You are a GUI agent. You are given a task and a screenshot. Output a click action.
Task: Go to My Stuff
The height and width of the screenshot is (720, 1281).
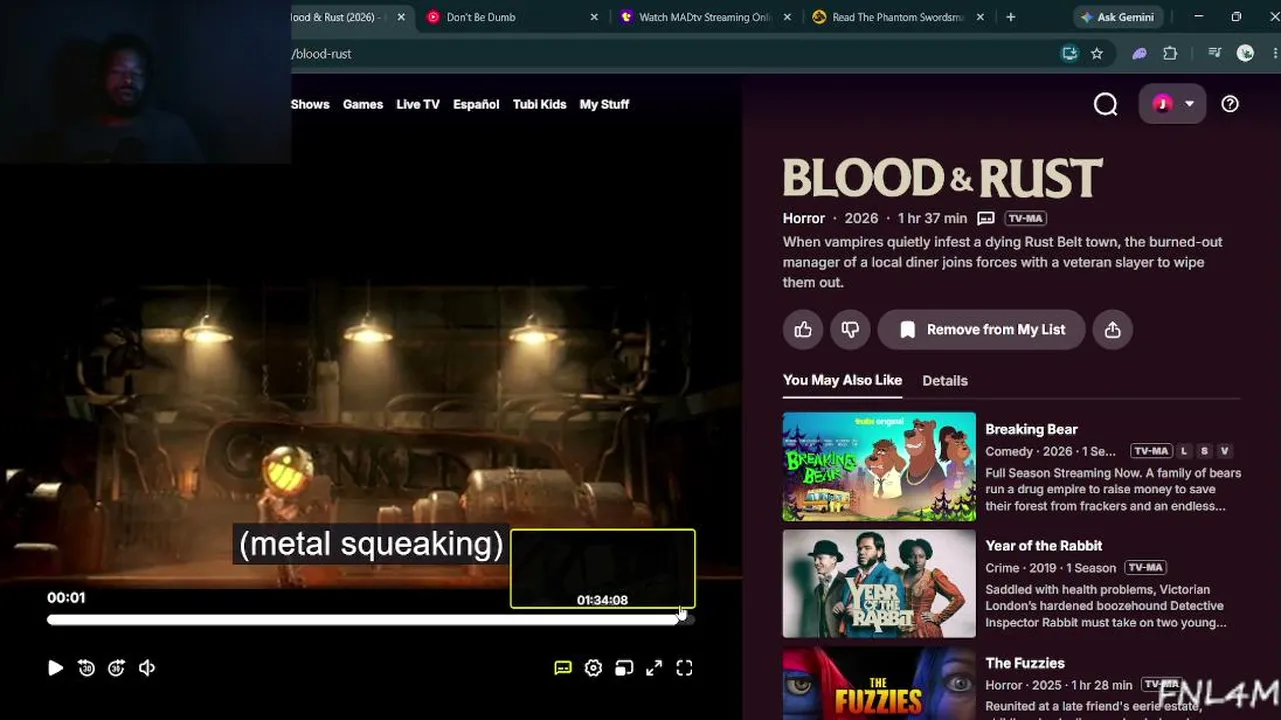(x=605, y=104)
